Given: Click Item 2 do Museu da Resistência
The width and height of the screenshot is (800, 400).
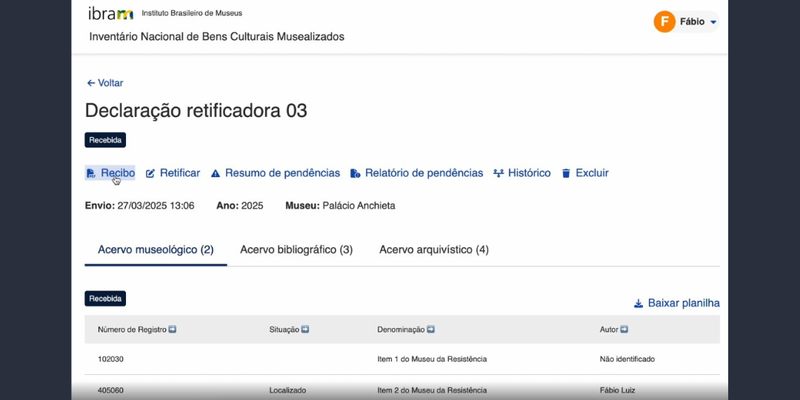Looking at the screenshot, I should coord(432,390).
